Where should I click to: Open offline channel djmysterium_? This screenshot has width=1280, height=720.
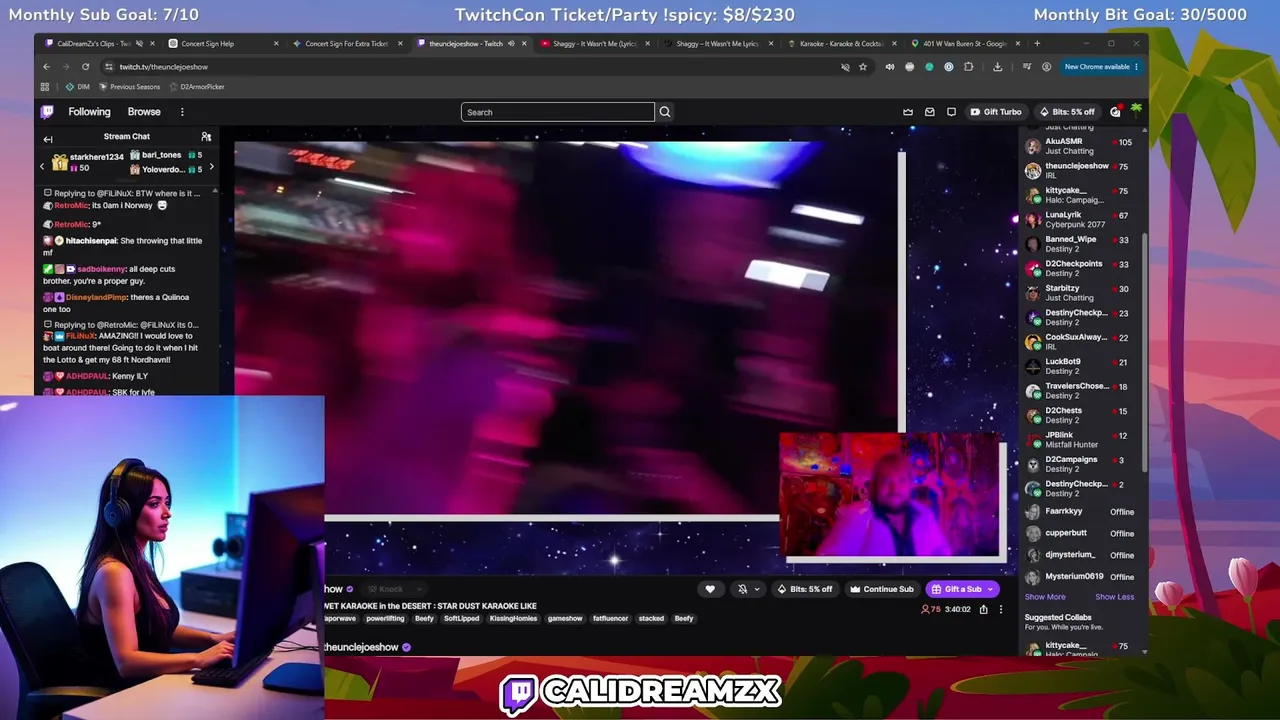click(1082, 555)
